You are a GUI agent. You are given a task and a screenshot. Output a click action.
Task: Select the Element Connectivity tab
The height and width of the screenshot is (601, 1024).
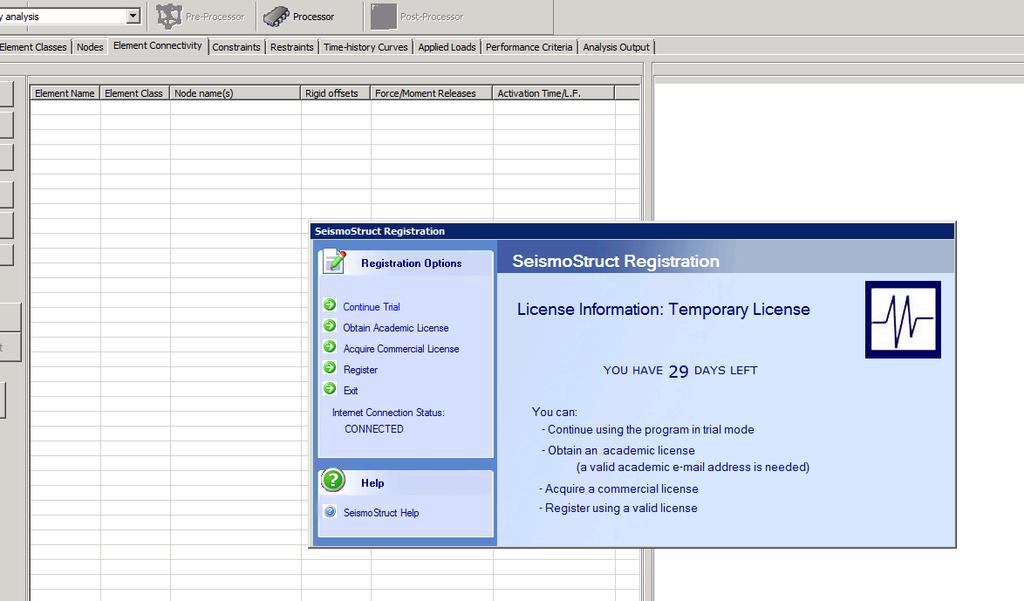tap(157, 46)
